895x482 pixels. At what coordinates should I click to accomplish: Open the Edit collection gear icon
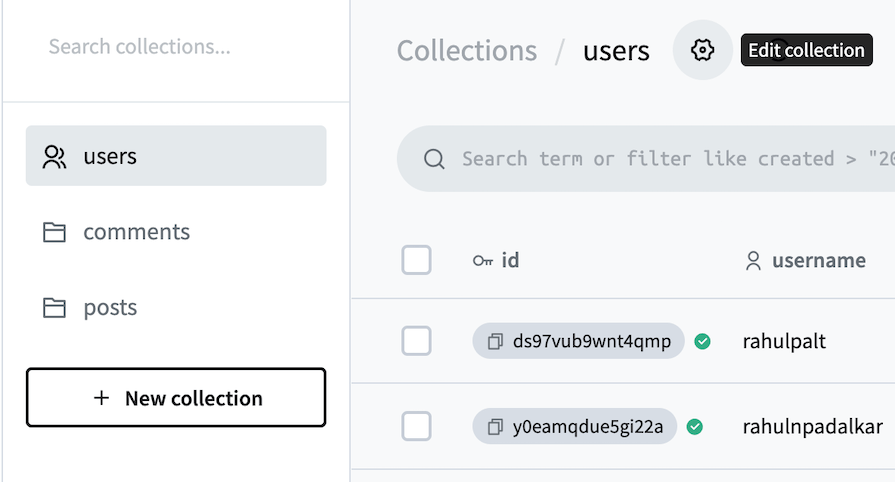tap(702, 50)
